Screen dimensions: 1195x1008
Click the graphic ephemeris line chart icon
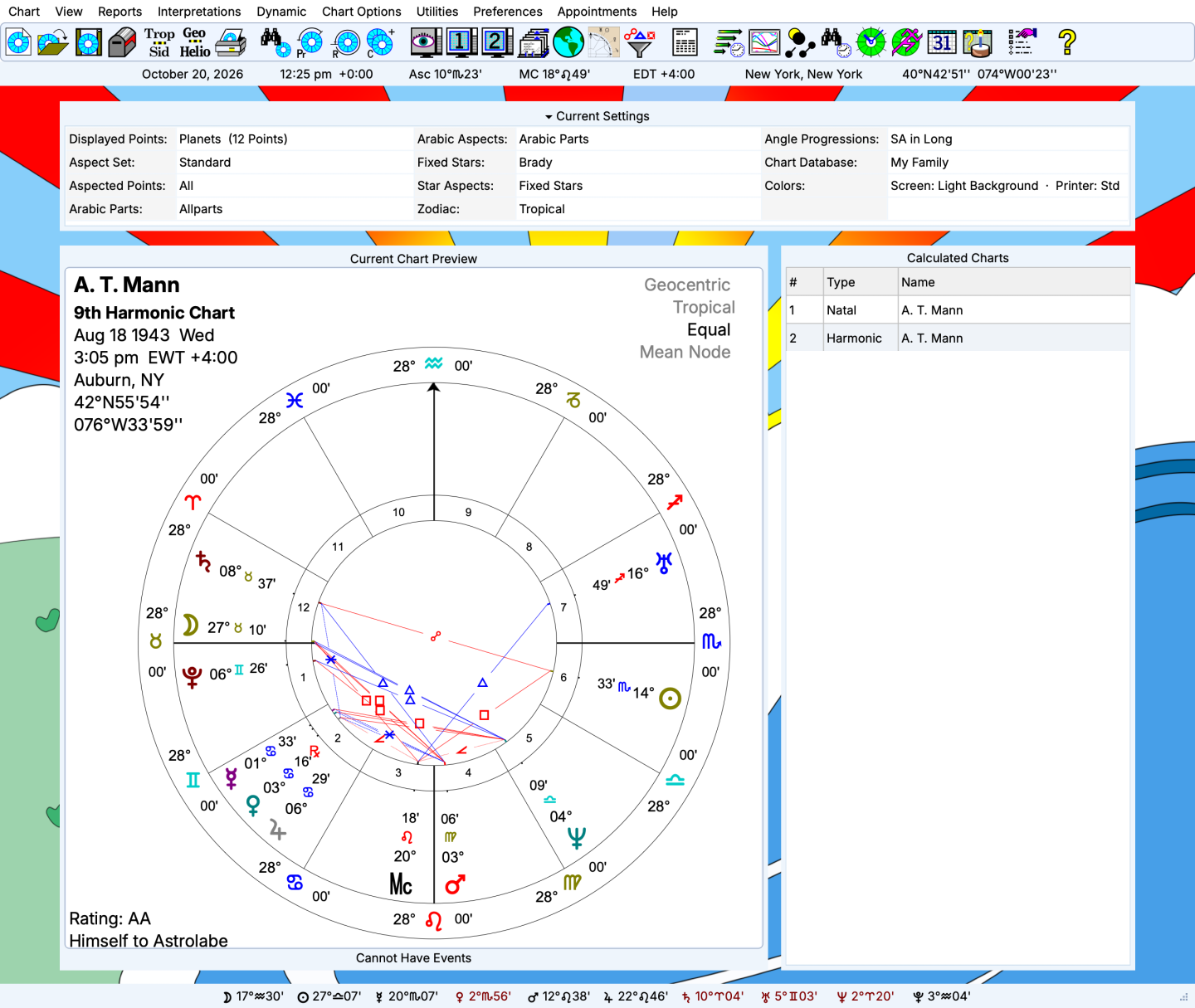point(764,42)
